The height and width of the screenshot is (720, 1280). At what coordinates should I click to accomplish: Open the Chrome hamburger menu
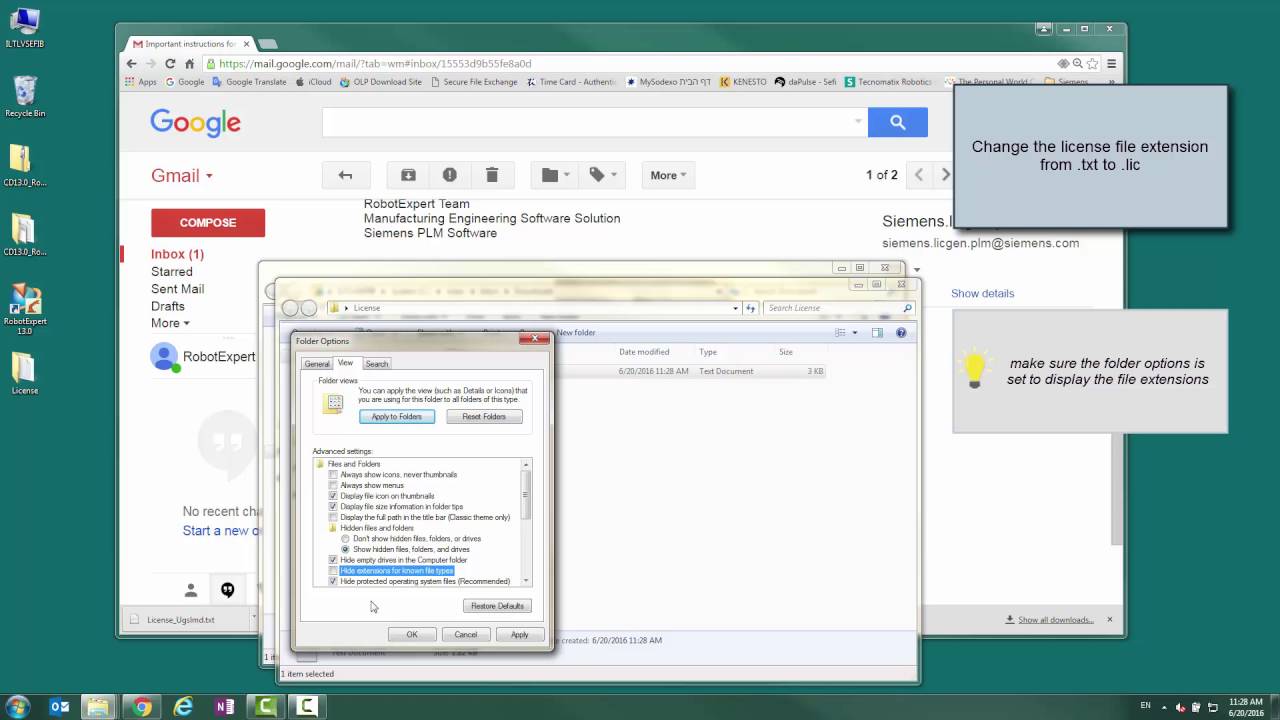(x=1111, y=63)
